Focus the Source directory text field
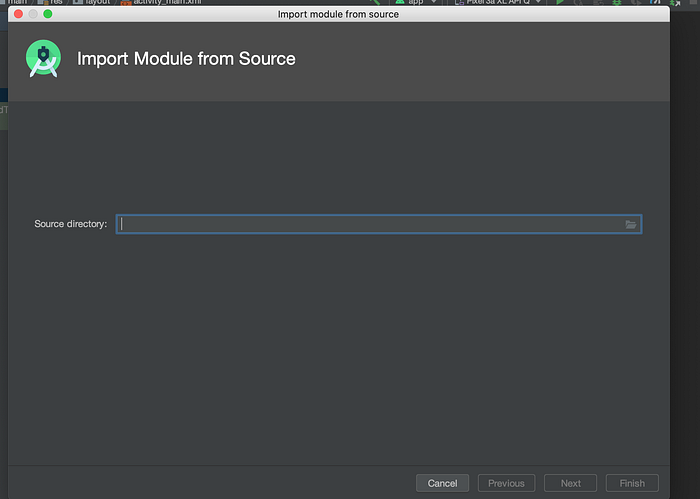The image size is (700, 499). (x=379, y=224)
